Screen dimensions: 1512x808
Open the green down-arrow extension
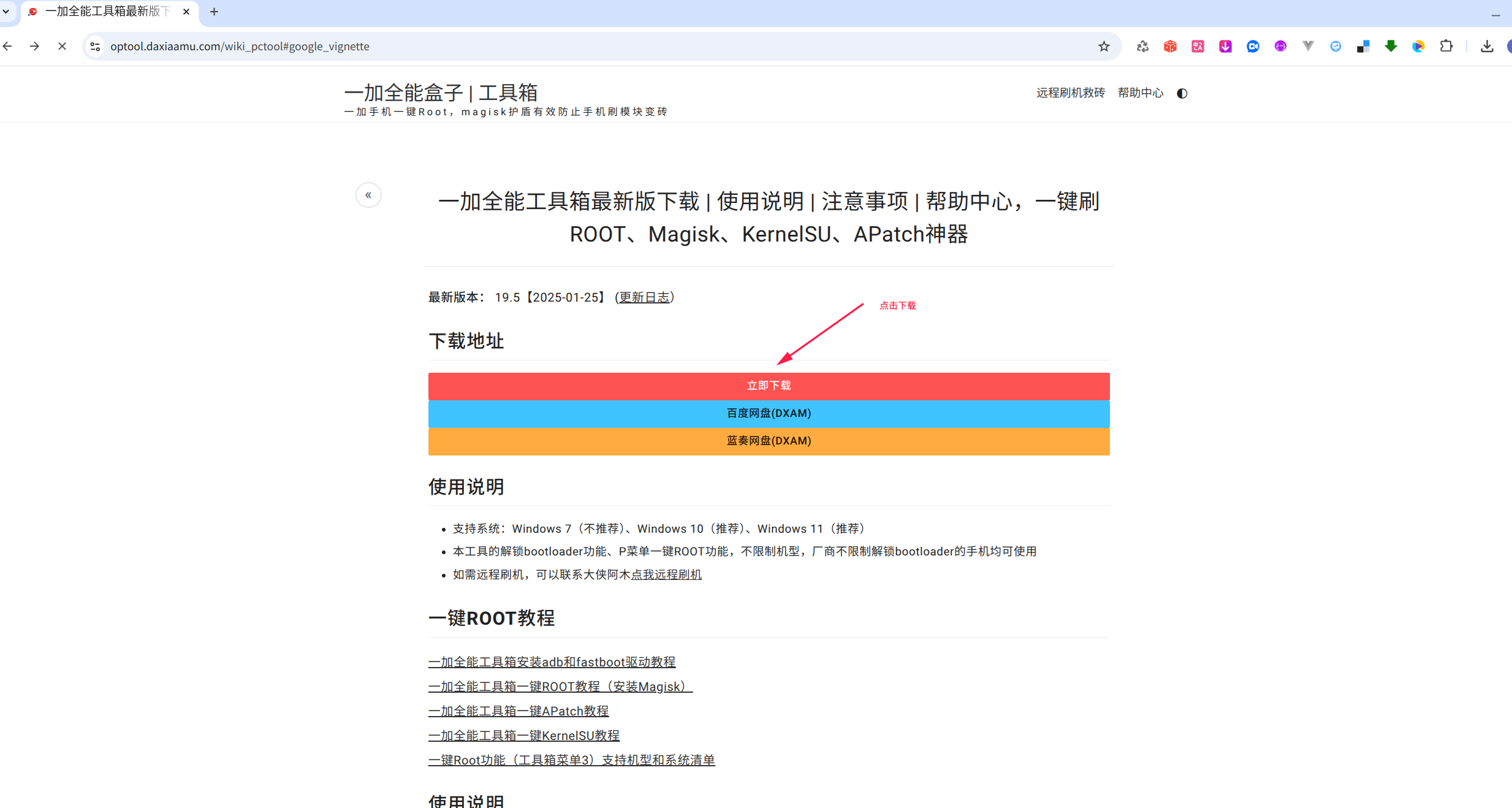coord(1391,47)
